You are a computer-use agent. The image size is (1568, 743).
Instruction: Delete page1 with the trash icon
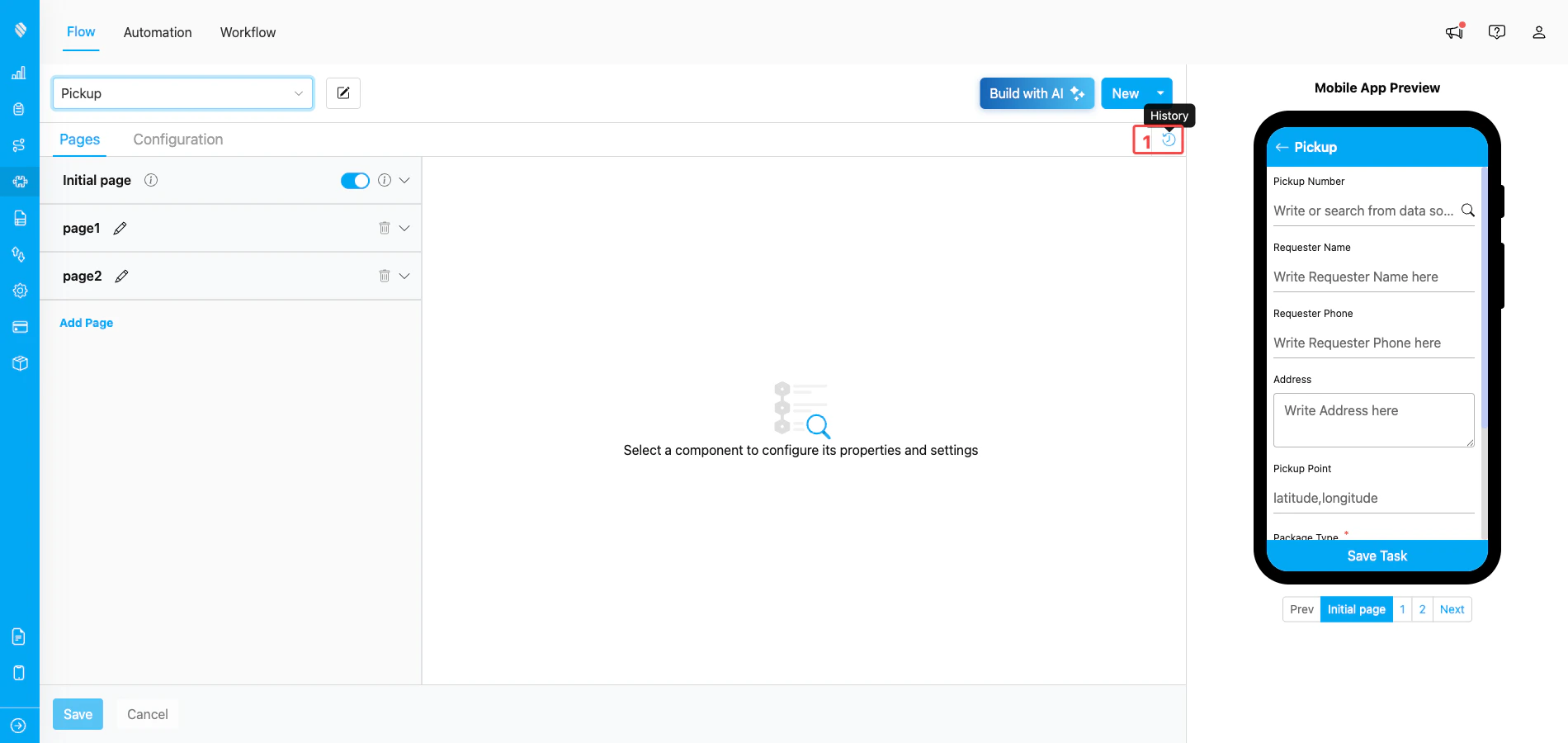(384, 228)
